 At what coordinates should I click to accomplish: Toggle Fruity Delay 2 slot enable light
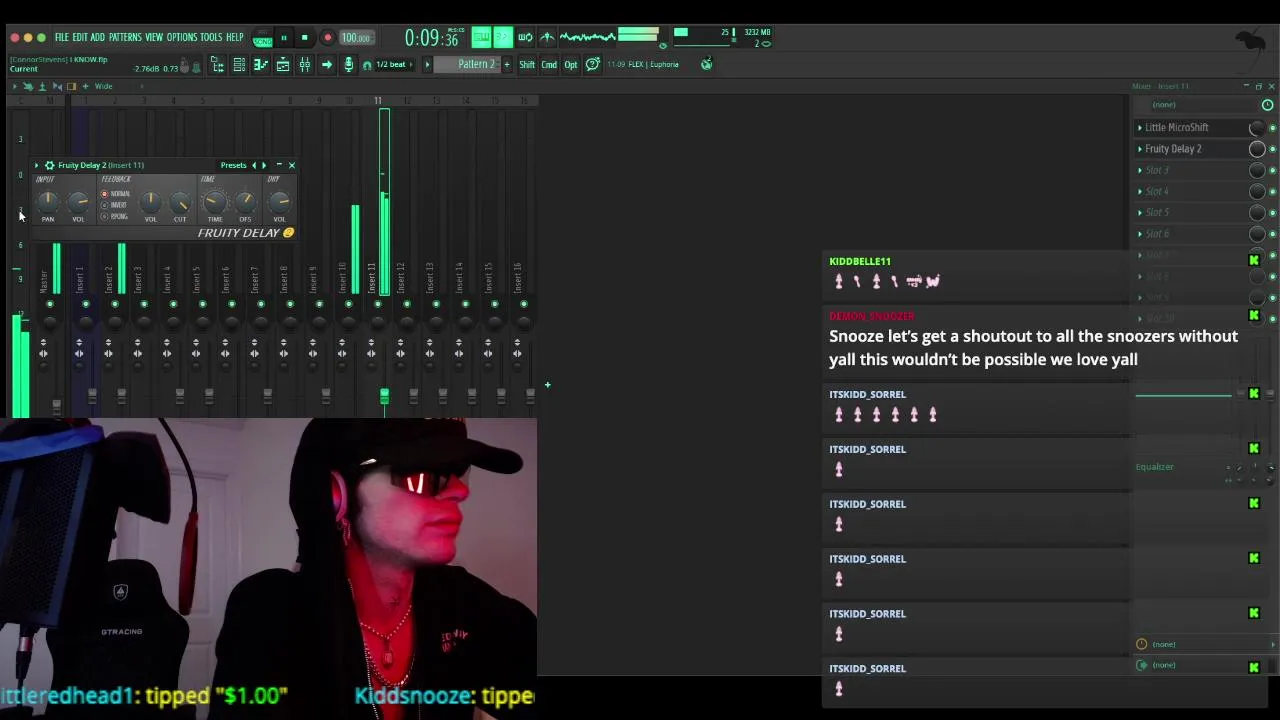pyautogui.click(x=1272, y=149)
